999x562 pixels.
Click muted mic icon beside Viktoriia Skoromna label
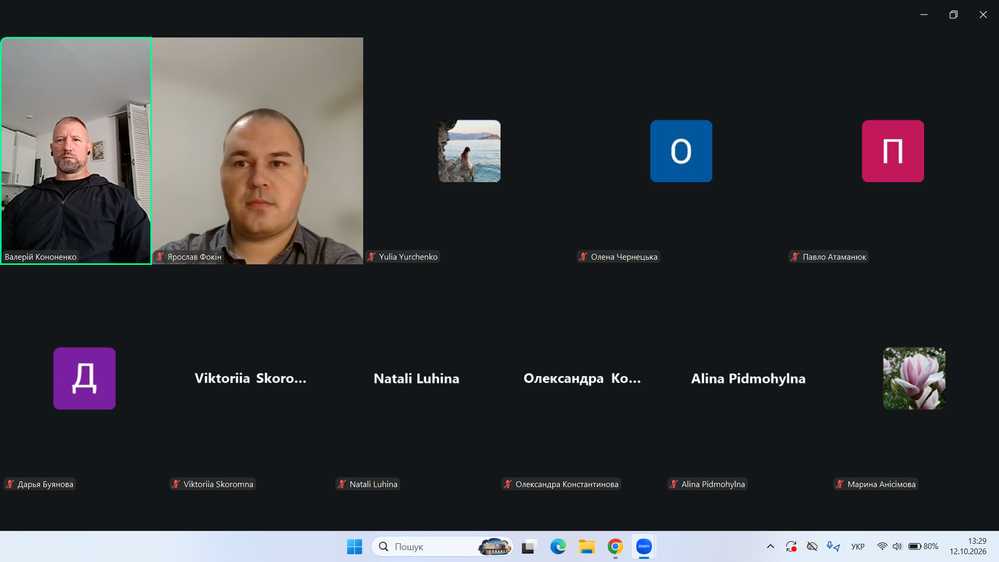176,484
